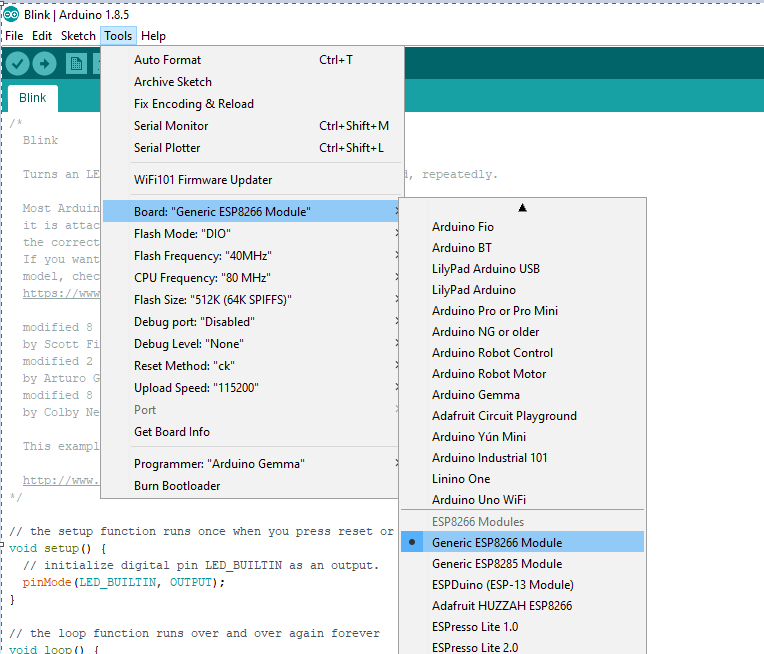Open the Edit menu

pos(42,36)
